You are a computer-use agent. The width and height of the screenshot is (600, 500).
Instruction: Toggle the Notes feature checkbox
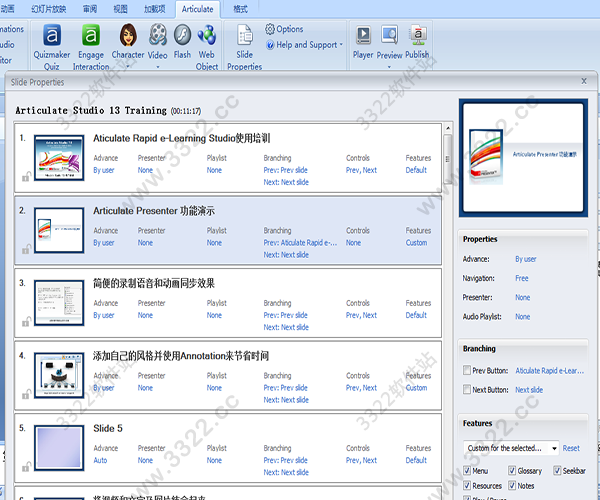tap(512, 485)
